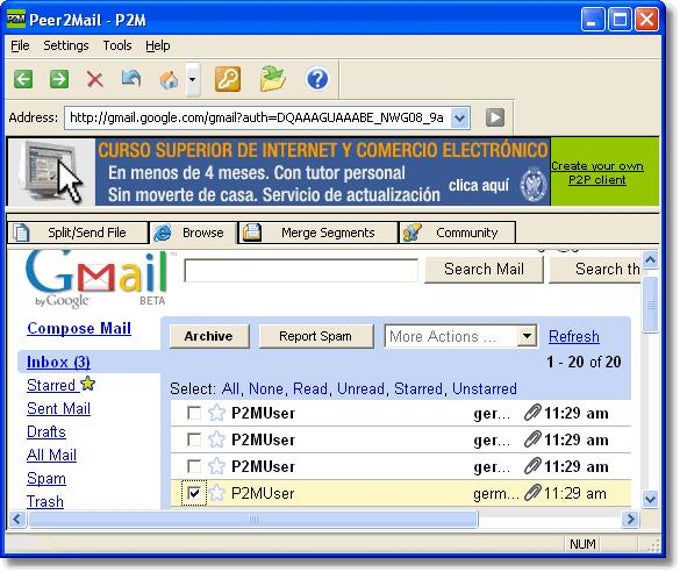Viewport: 680px width, 572px height.
Task: Click the Select None link
Action: (x=266, y=389)
